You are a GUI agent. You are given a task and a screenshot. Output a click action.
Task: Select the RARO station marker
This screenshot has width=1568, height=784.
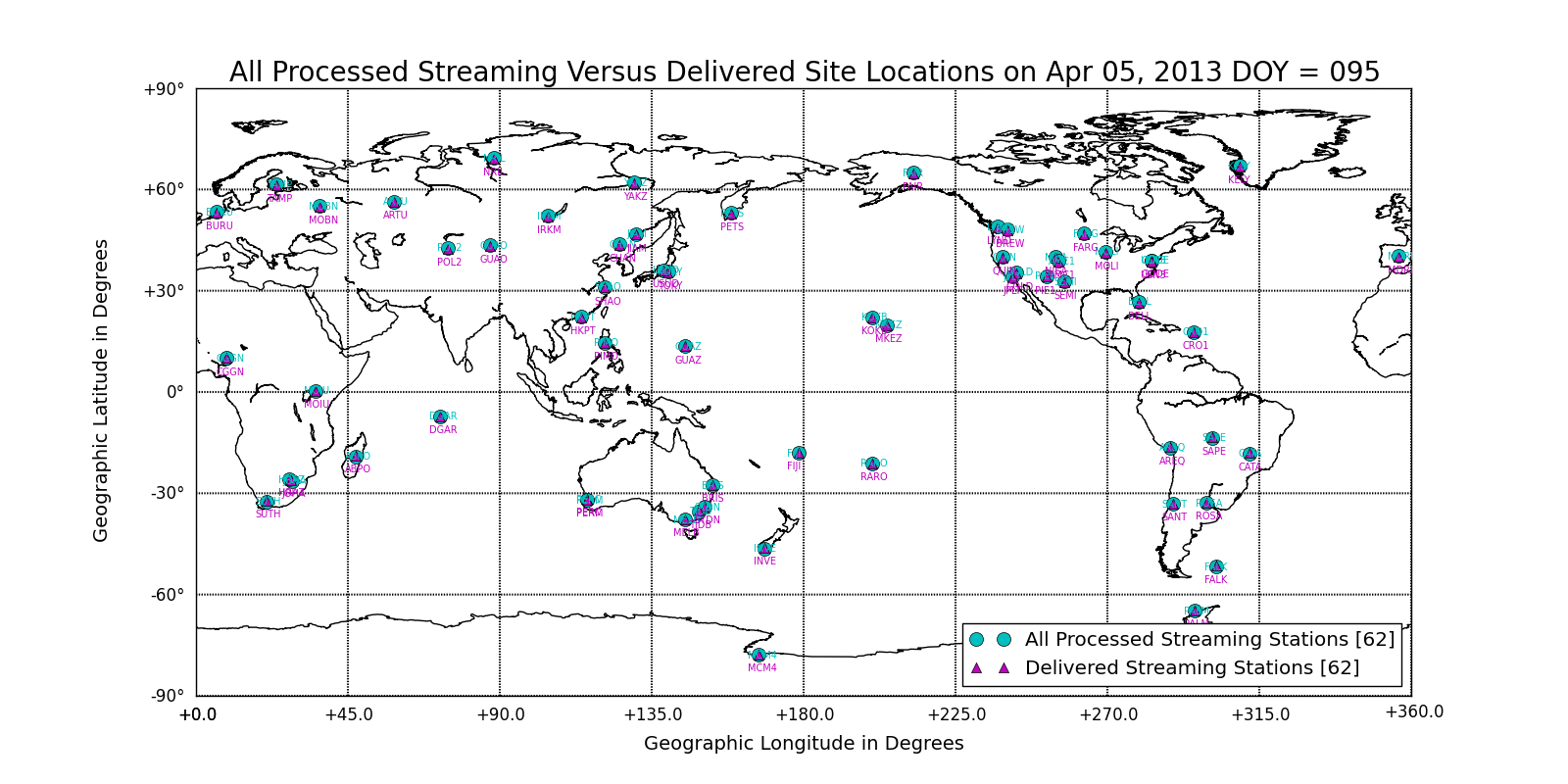(x=872, y=464)
